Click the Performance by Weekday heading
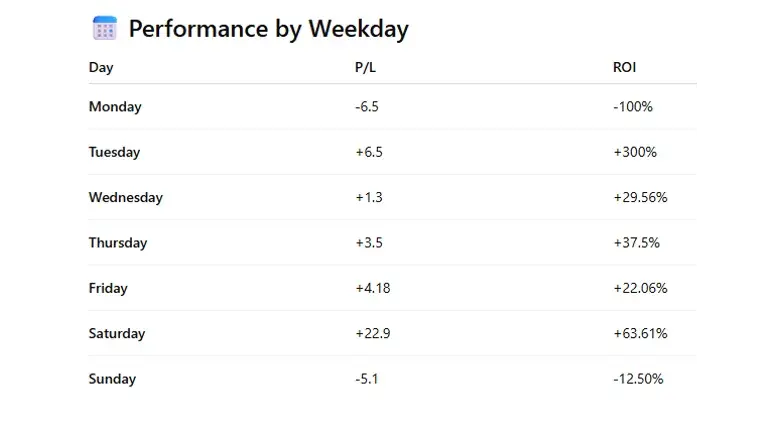The image size is (773, 435). click(268, 29)
